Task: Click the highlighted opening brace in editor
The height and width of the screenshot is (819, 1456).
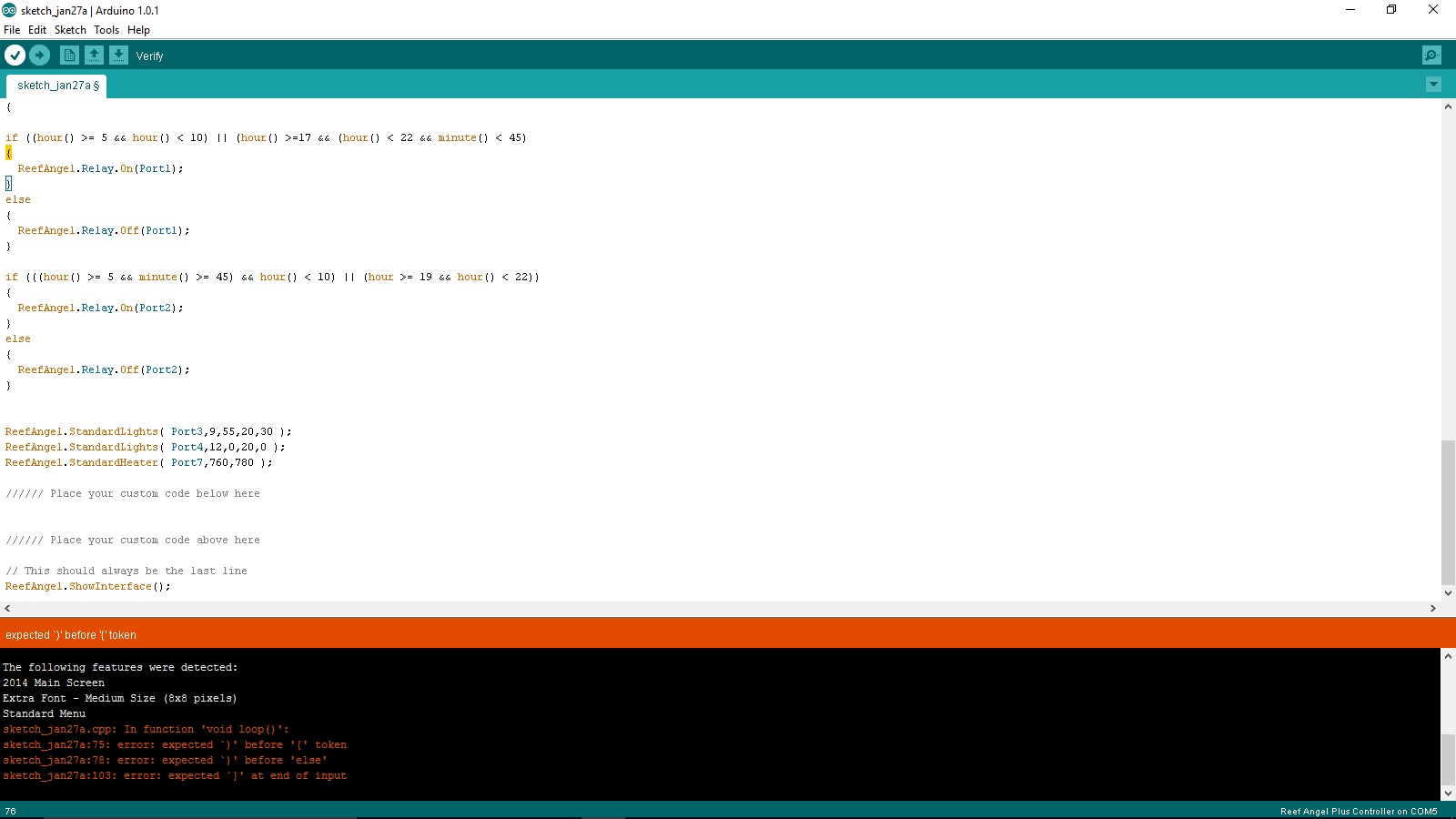Action: [x=8, y=154]
